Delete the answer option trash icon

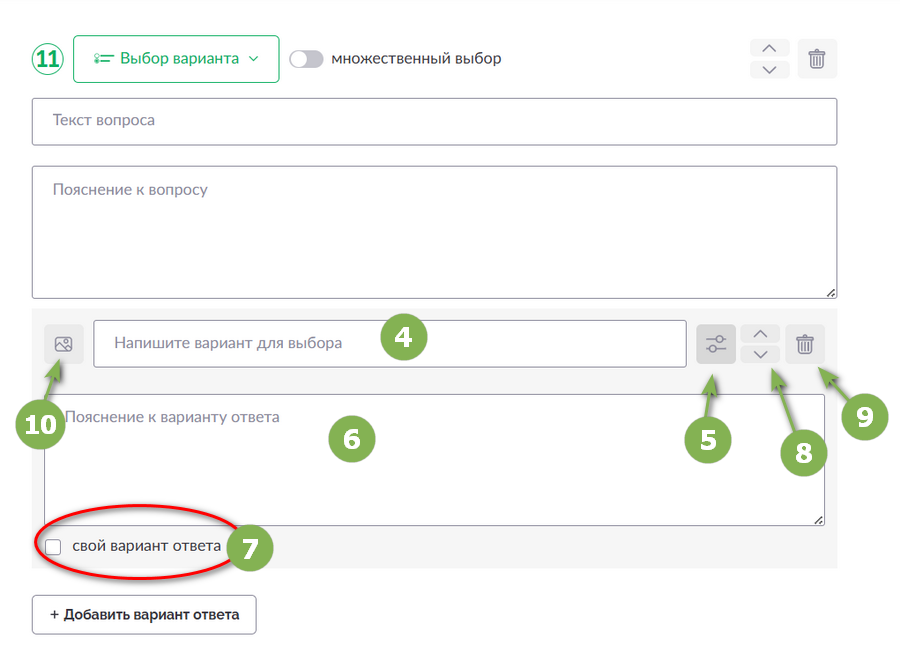(x=805, y=344)
